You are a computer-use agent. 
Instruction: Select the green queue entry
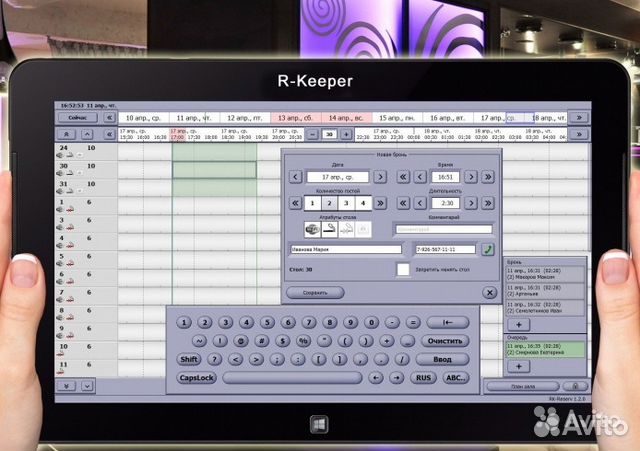545,349
